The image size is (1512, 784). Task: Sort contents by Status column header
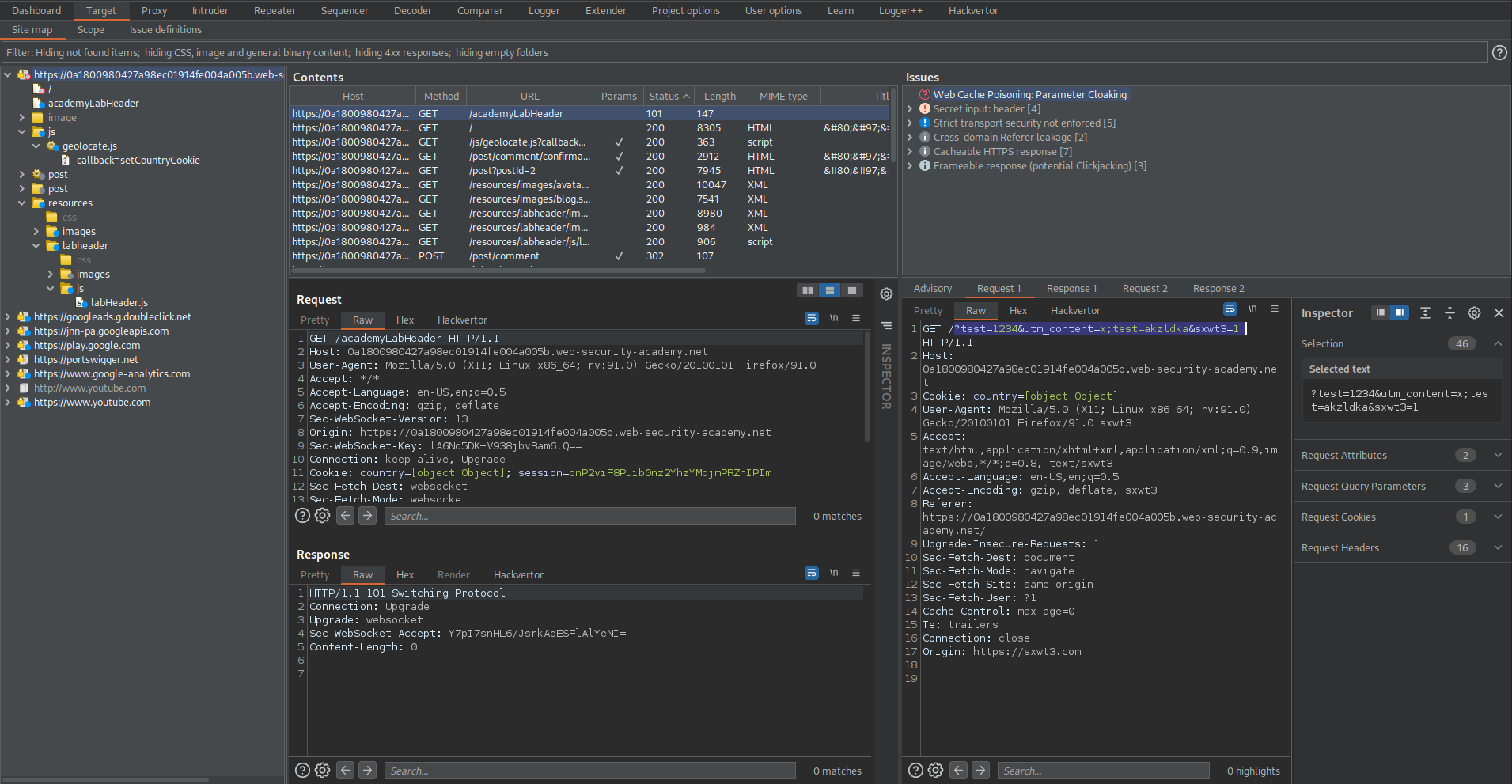(669, 96)
